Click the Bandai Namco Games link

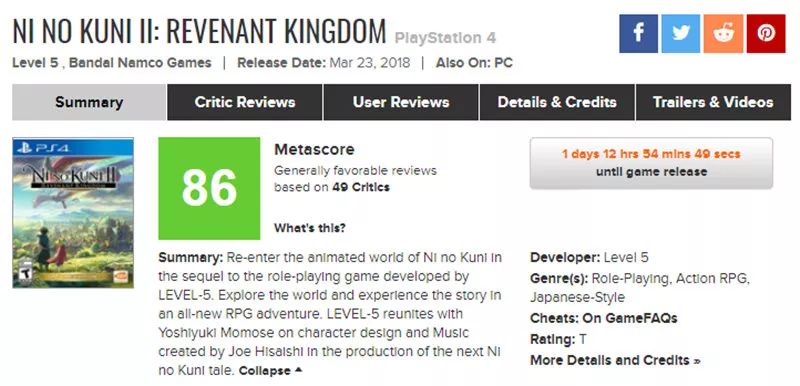coord(140,63)
